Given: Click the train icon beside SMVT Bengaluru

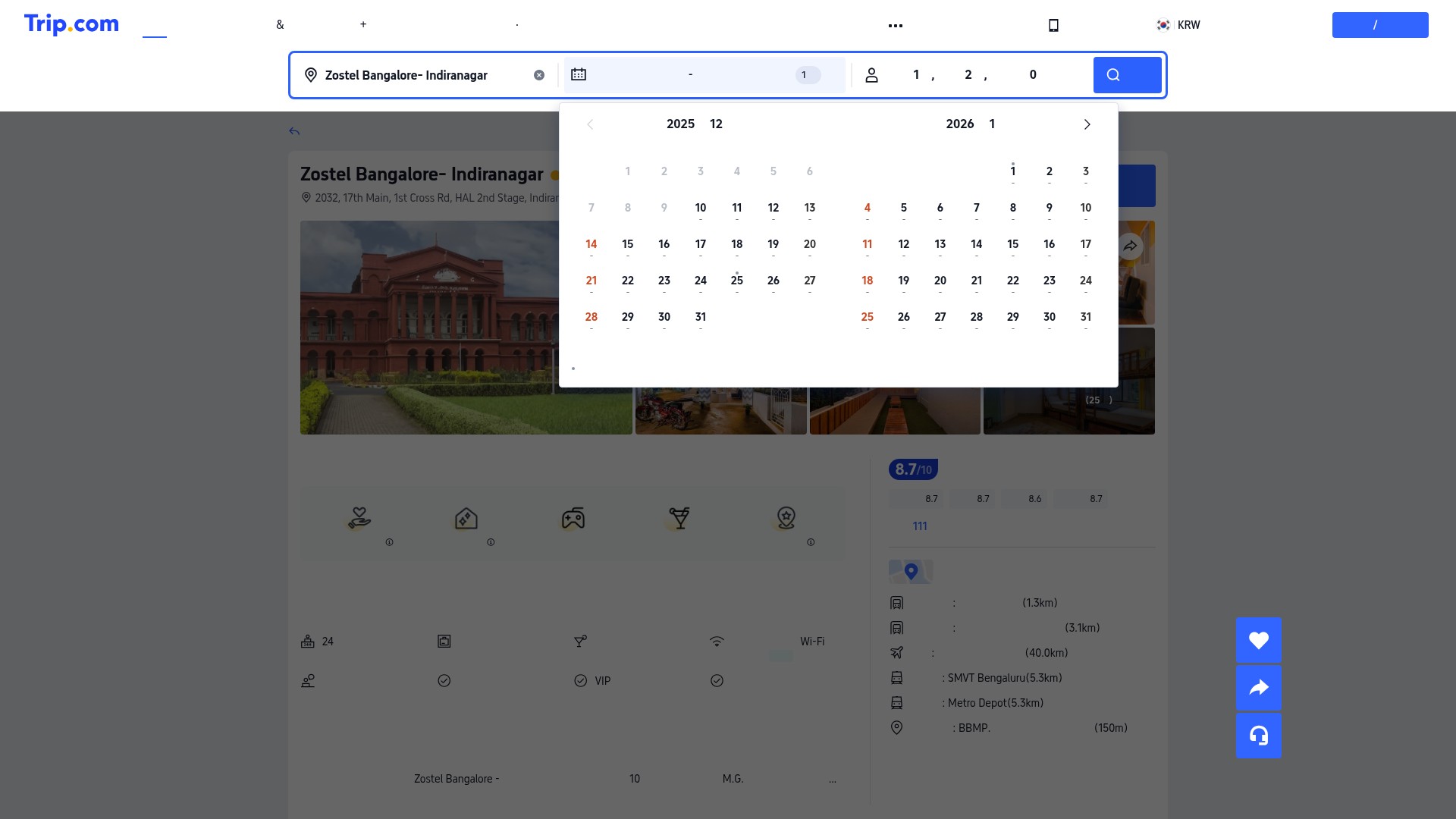Looking at the screenshot, I should coord(897,678).
